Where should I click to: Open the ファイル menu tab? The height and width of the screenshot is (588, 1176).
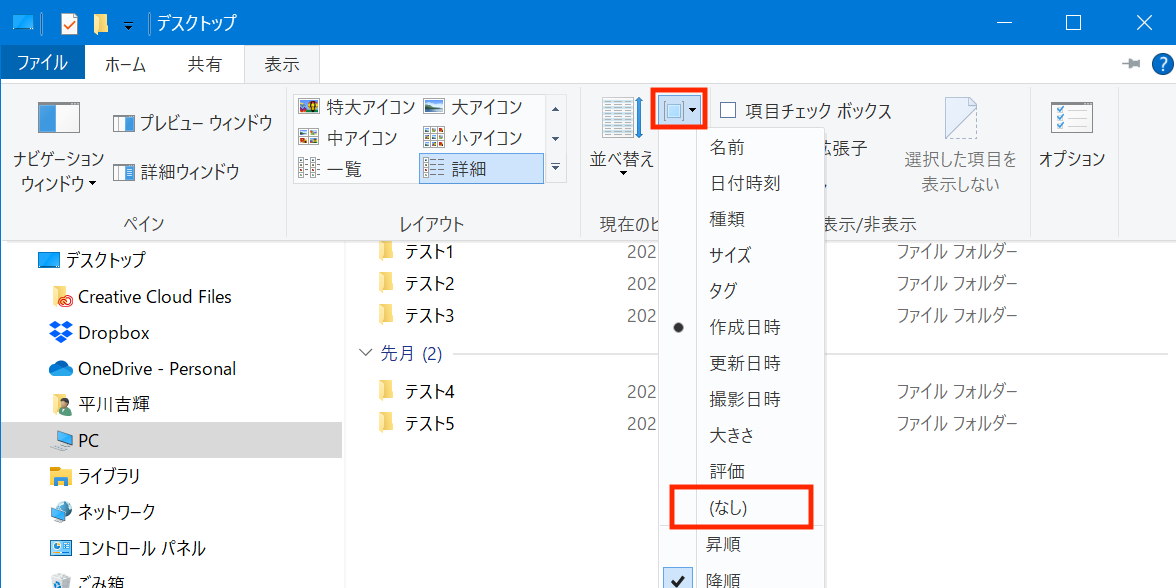click(42, 64)
